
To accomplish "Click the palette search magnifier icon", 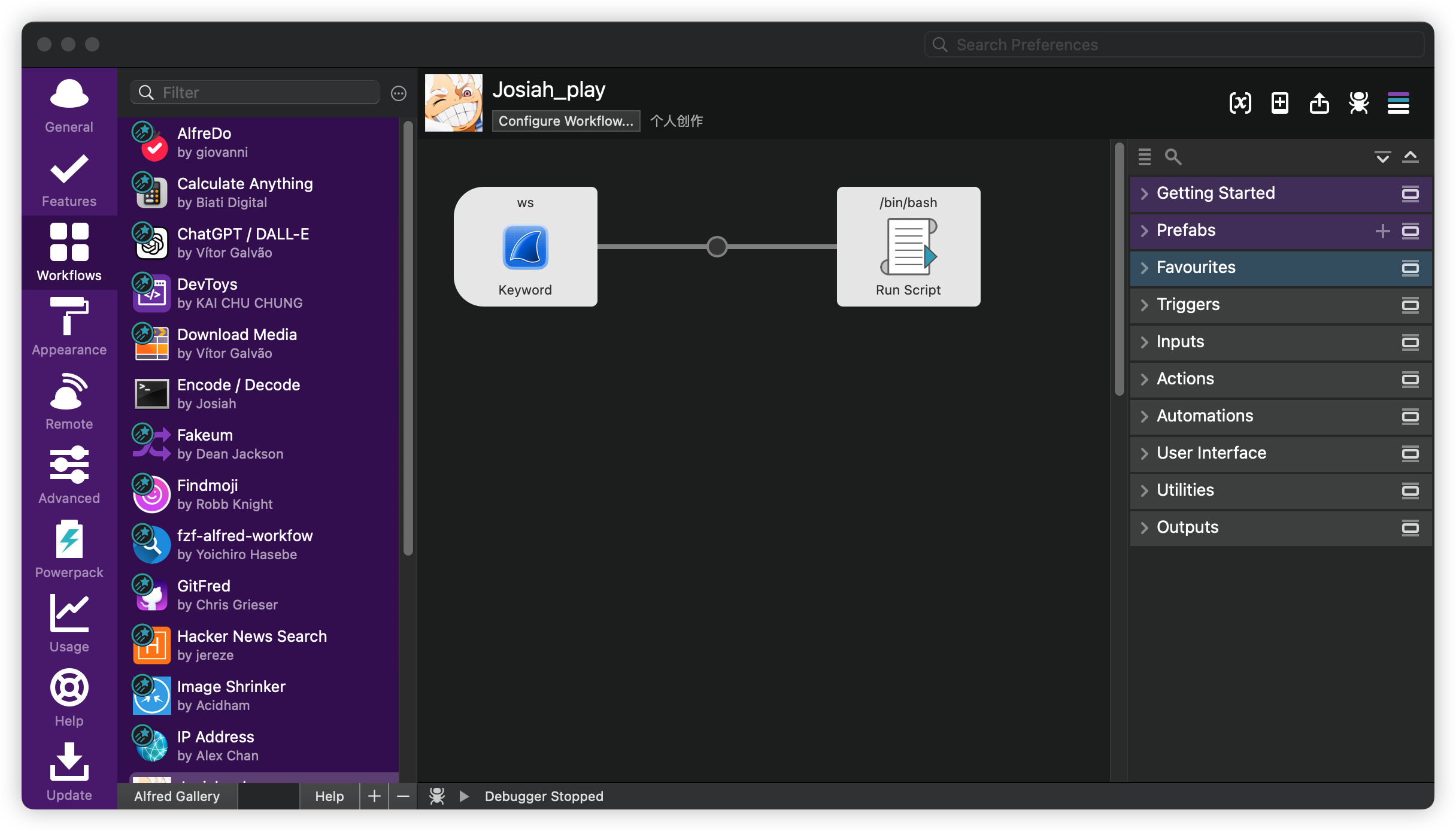I will pos(1173,157).
